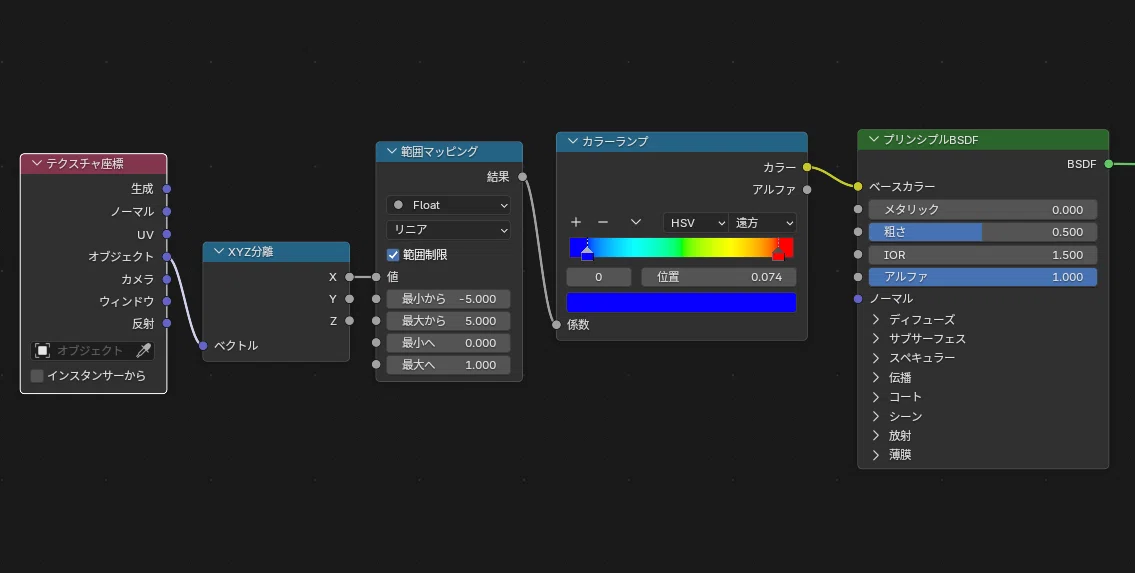
Task: Click the Y output socket
Action: 350,299
